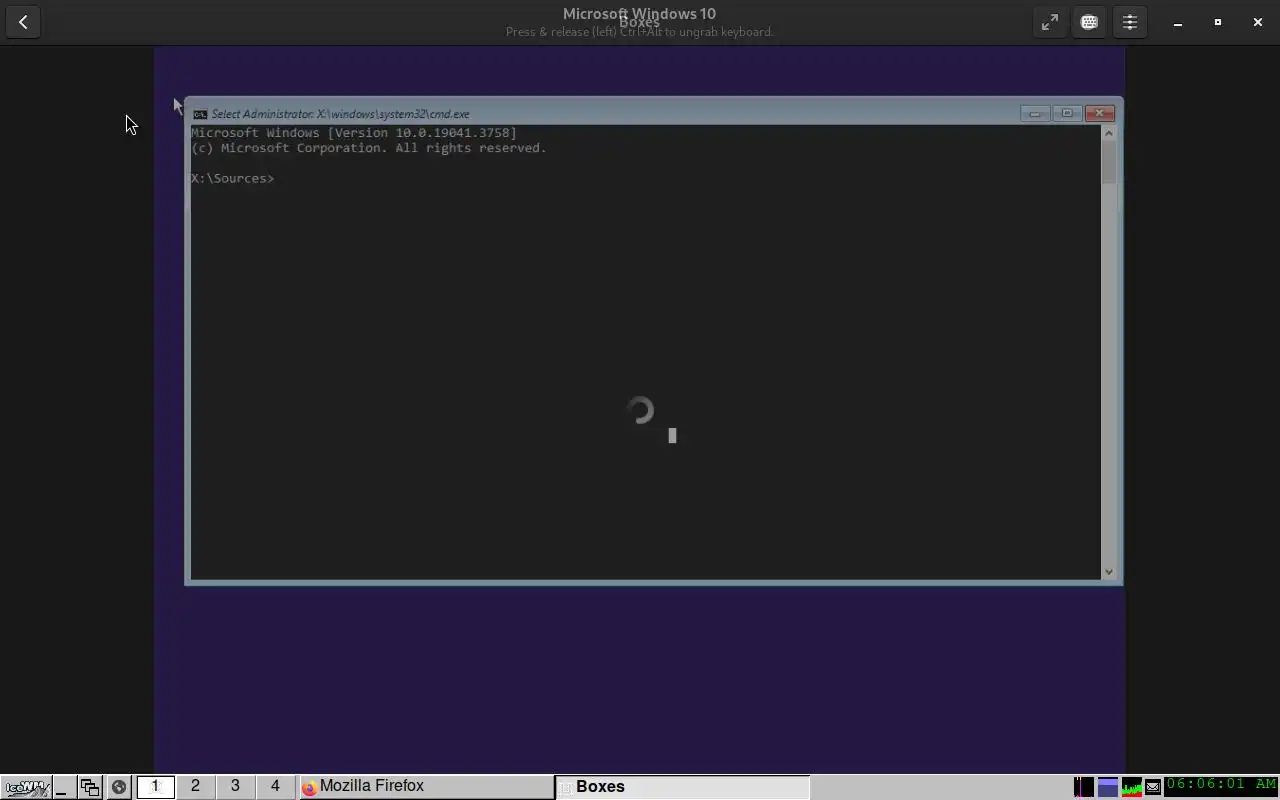Click the globe icon in taskbar
Image resolution: width=1280 pixels, height=800 pixels.
click(119, 787)
